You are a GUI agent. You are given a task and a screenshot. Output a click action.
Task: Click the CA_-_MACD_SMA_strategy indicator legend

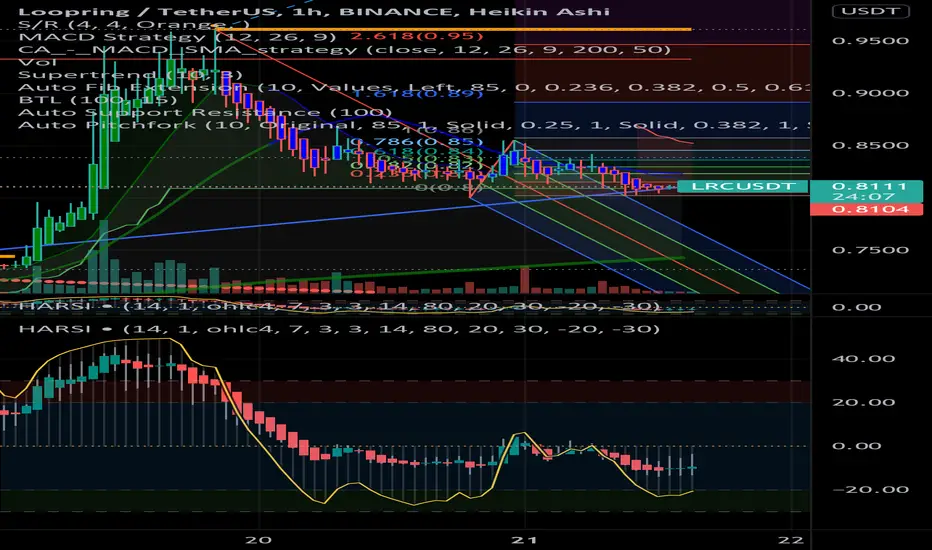pyautogui.click(x=344, y=49)
